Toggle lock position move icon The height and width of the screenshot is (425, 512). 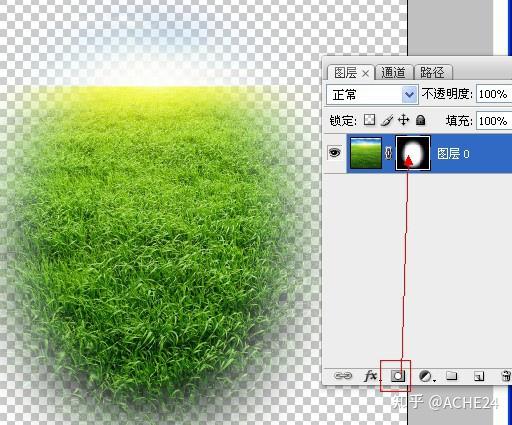(x=403, y=120)
